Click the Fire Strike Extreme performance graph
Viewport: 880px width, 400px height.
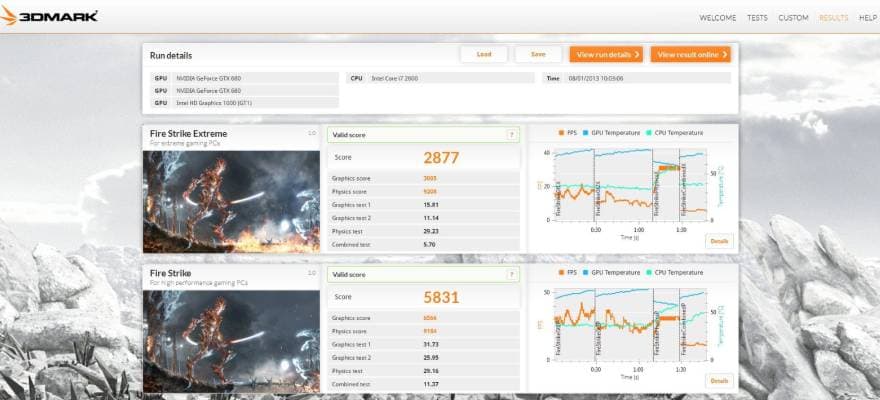(630, 185)
